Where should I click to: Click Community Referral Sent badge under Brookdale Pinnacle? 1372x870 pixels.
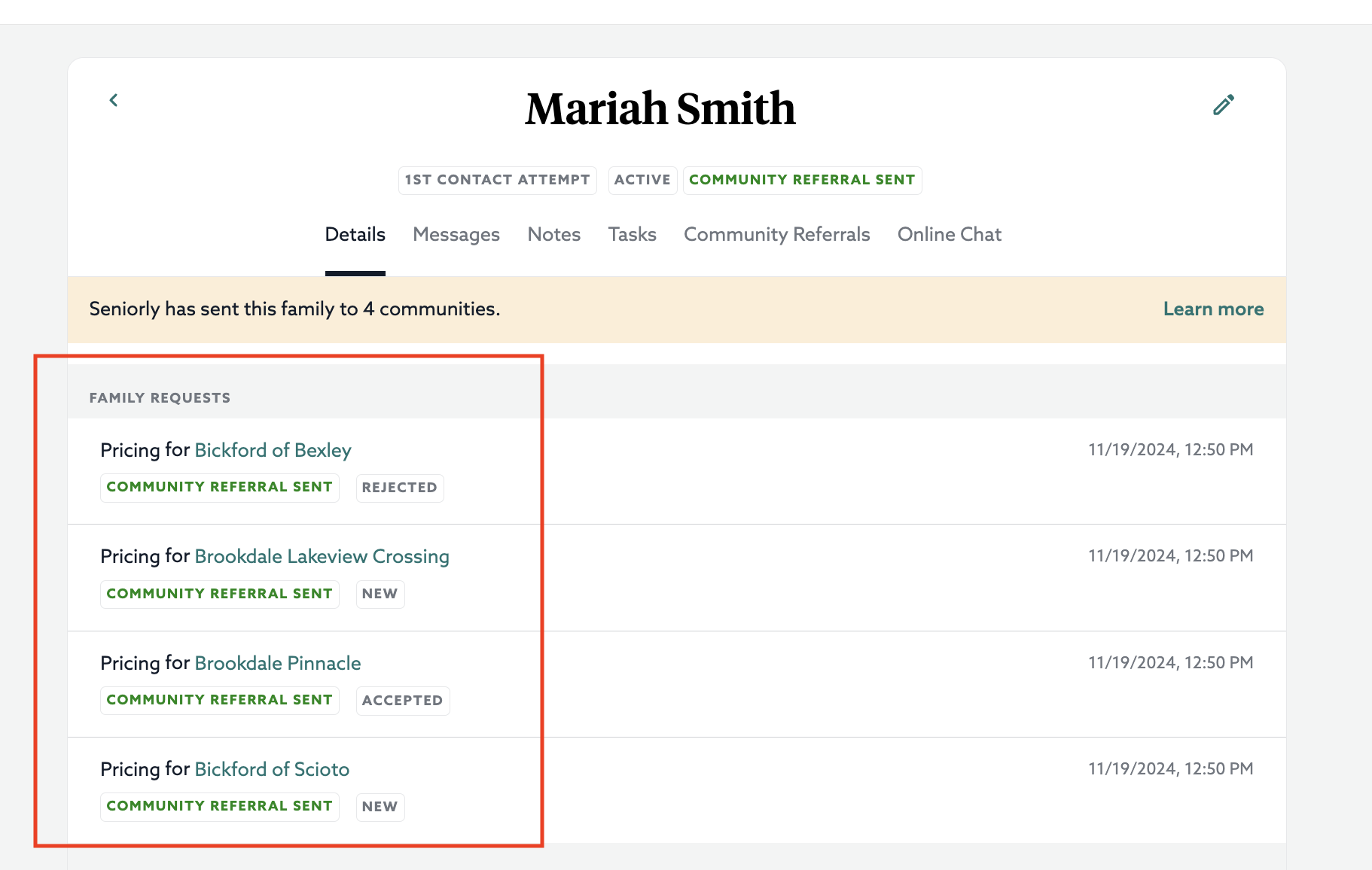[x=220, y=701]
